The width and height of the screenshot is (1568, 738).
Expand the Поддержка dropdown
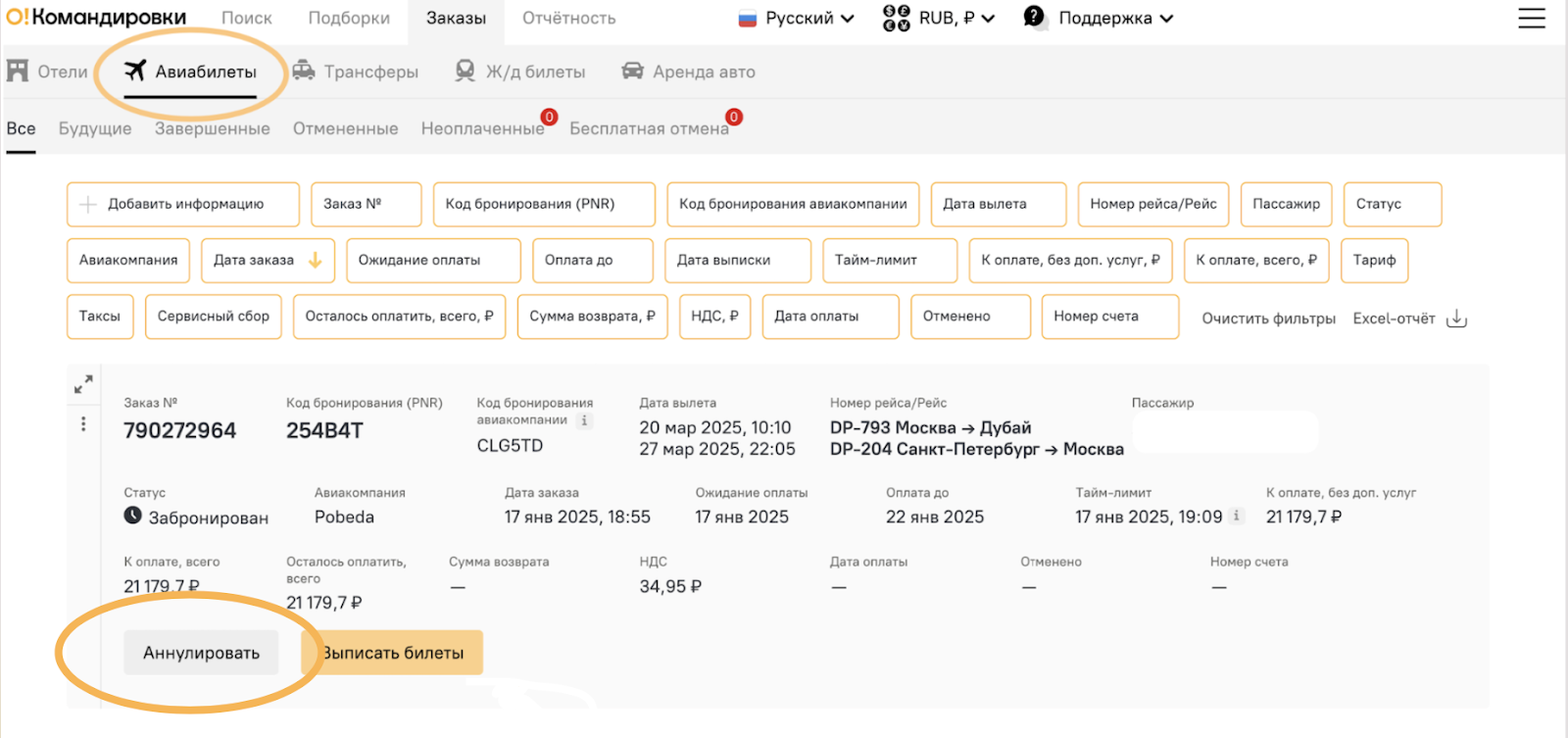tap(1098, 18)
